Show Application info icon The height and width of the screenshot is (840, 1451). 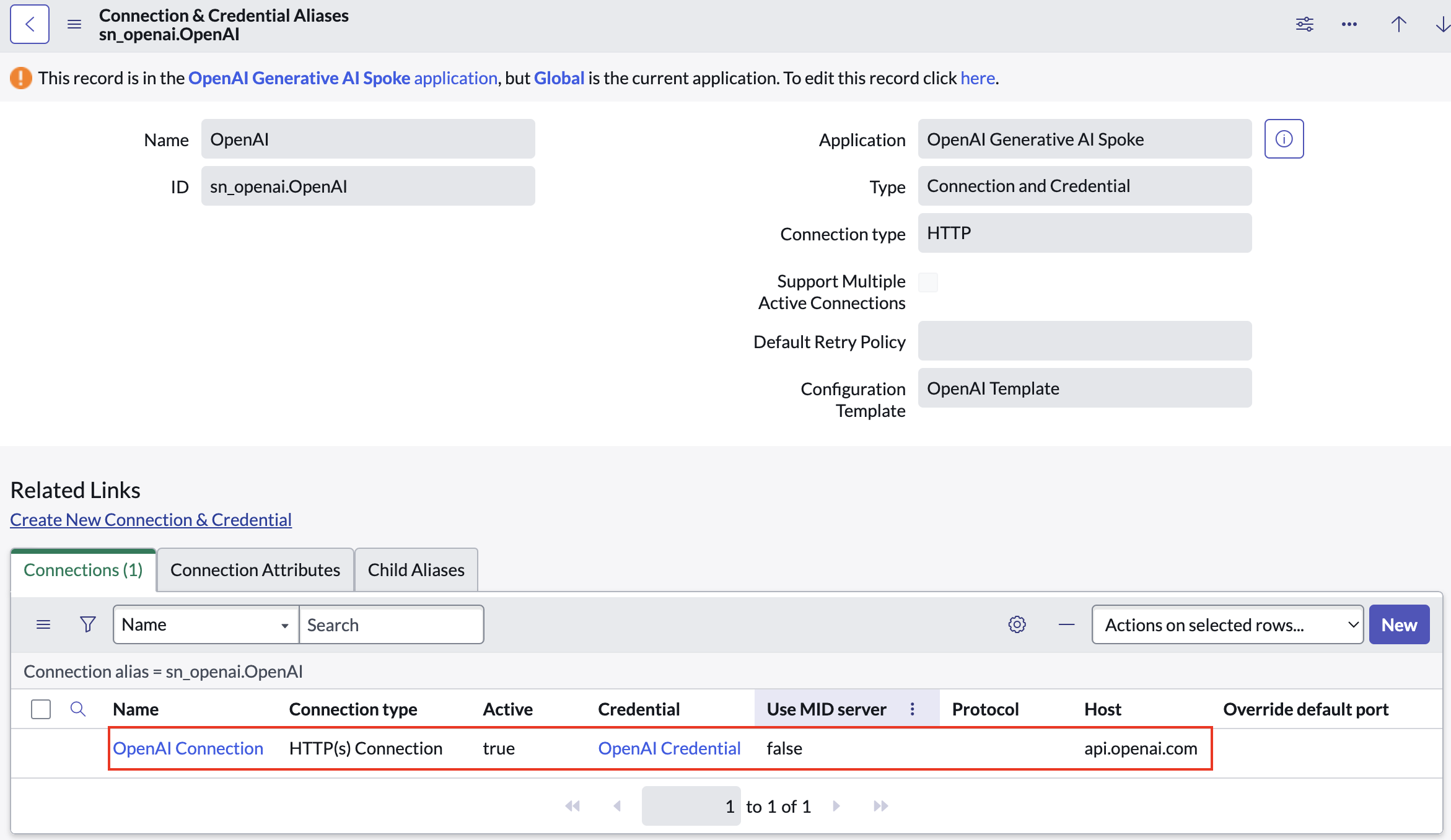point(1284,139)
